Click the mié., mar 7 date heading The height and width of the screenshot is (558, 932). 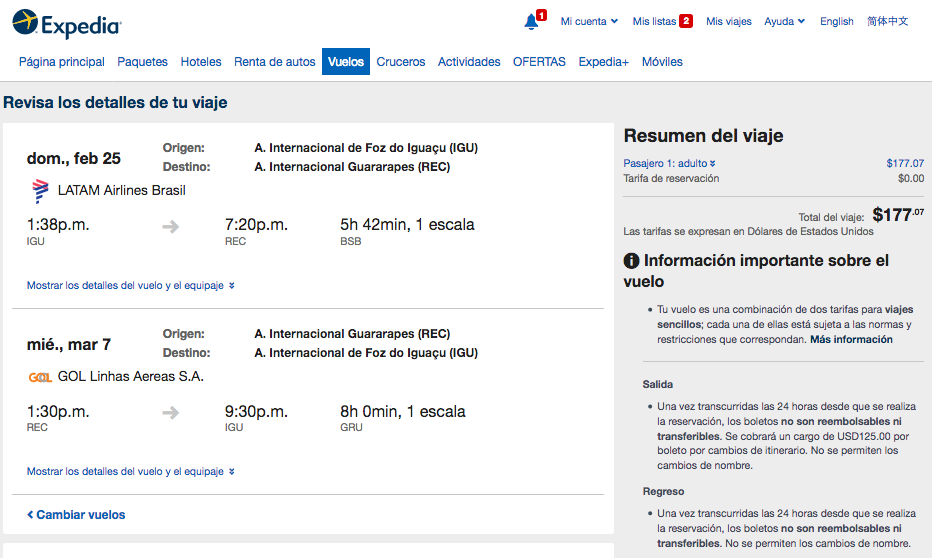[x=69, y=345]
